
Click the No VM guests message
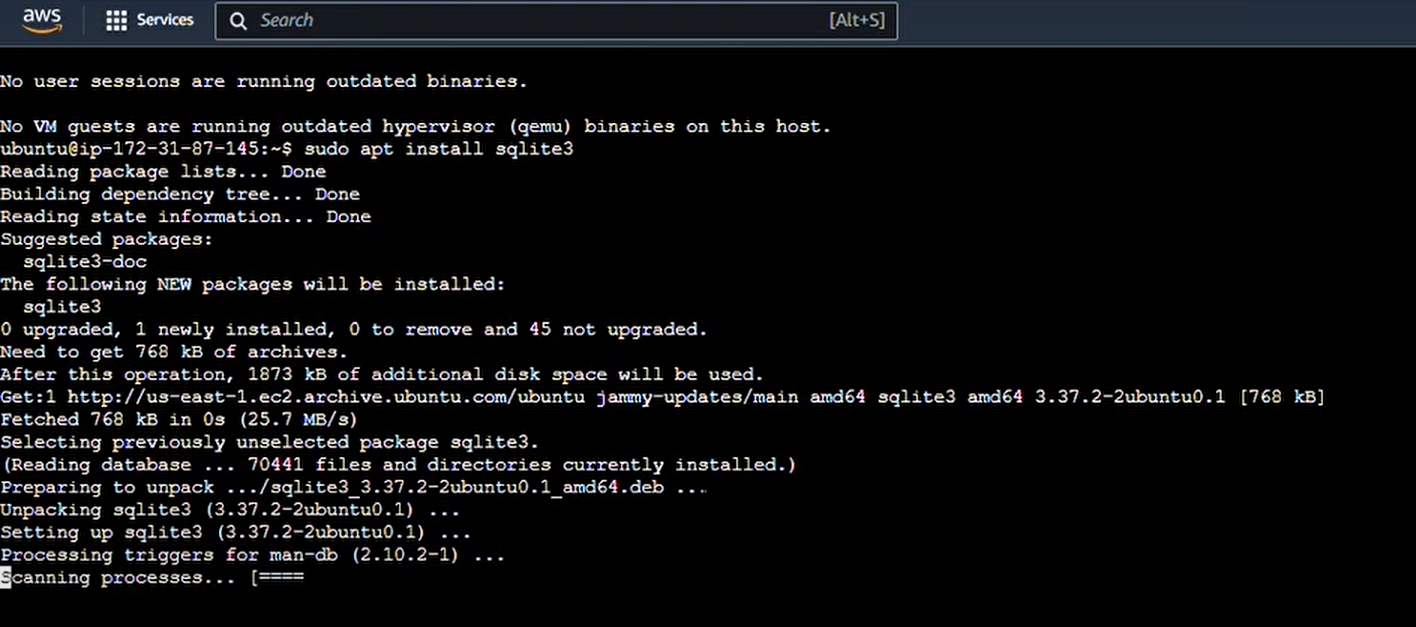(415, 126)
